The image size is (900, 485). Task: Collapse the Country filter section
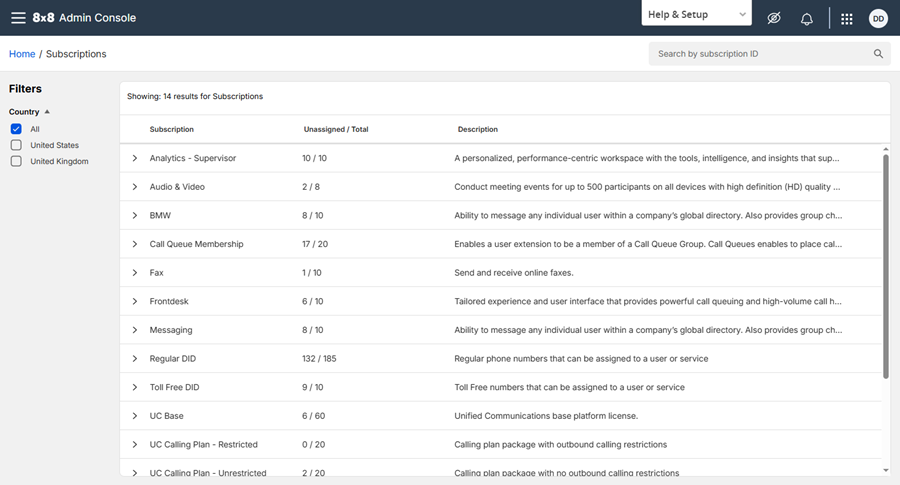tap(29, 112)
